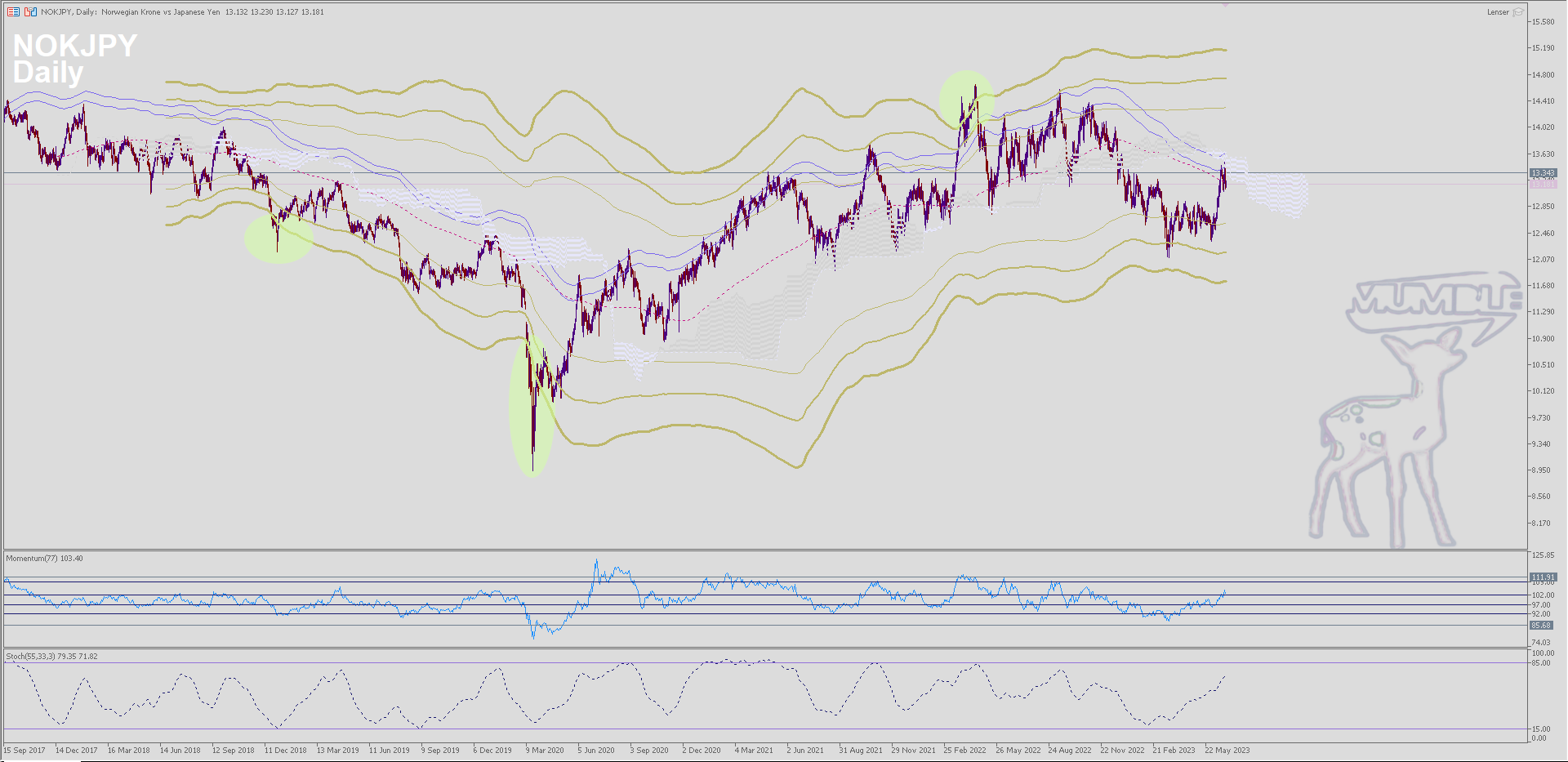This screenshot has height=762, width=1568.
Task: Open the one-click trading panel icon
Action: click(13, 12)
